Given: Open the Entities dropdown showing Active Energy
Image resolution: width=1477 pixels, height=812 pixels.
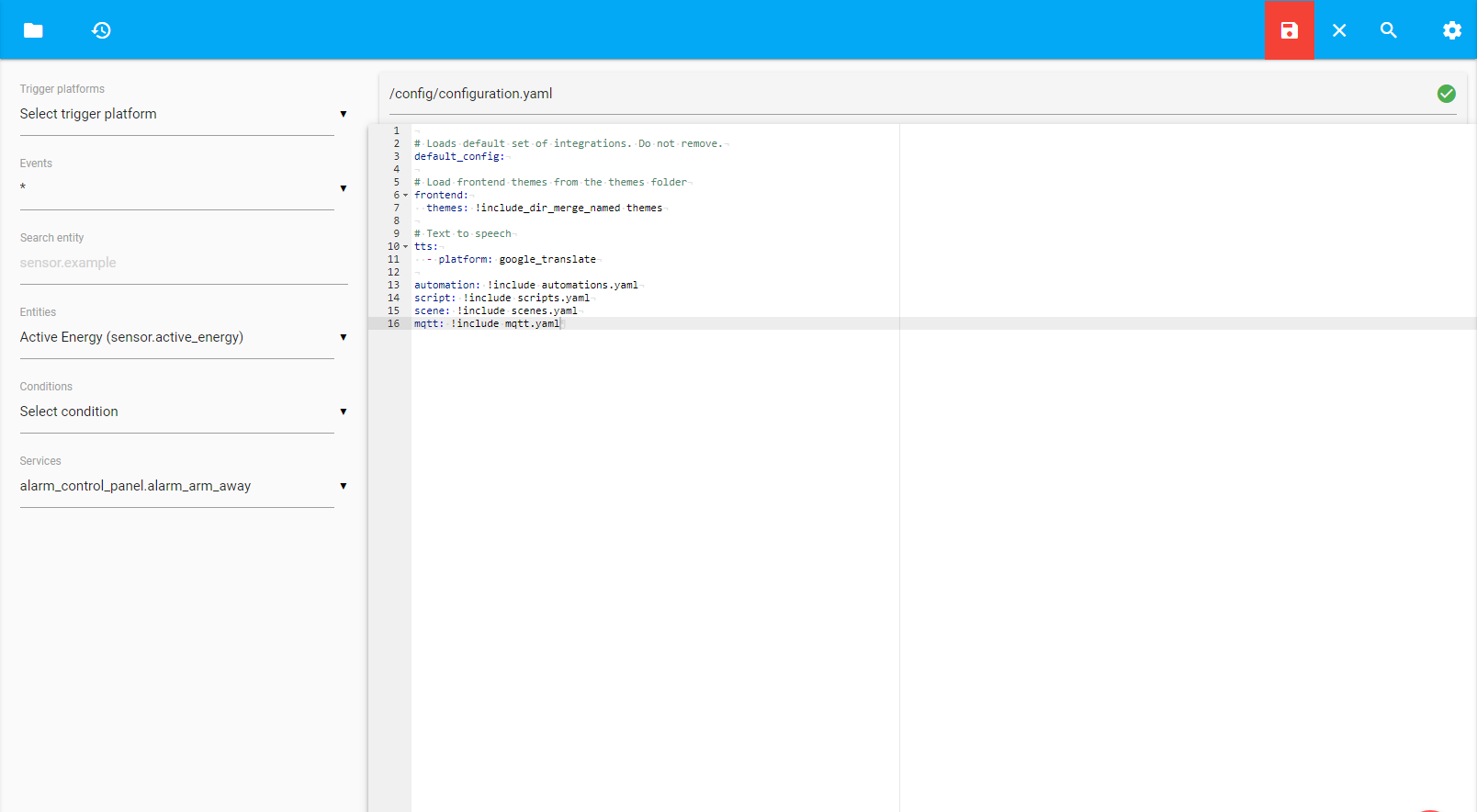Looking at the screenshot, I should tap(184, 337).
